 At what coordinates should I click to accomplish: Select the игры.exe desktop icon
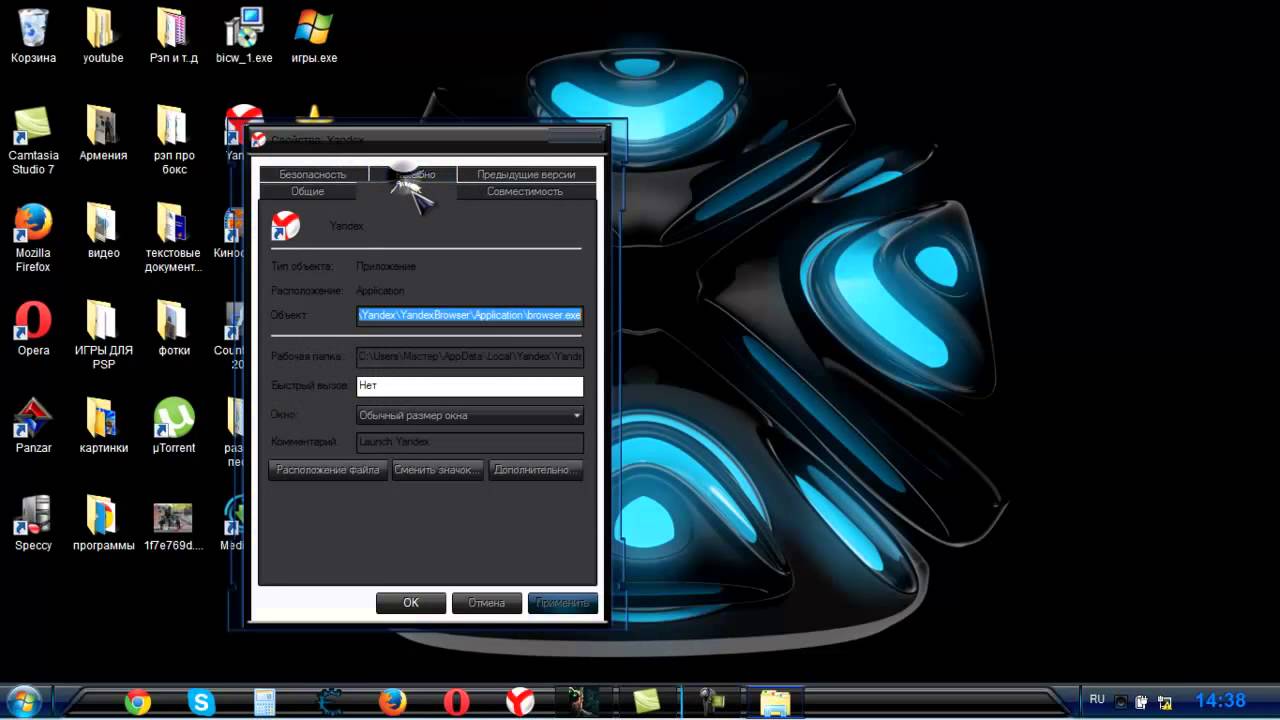click(314, 36)
